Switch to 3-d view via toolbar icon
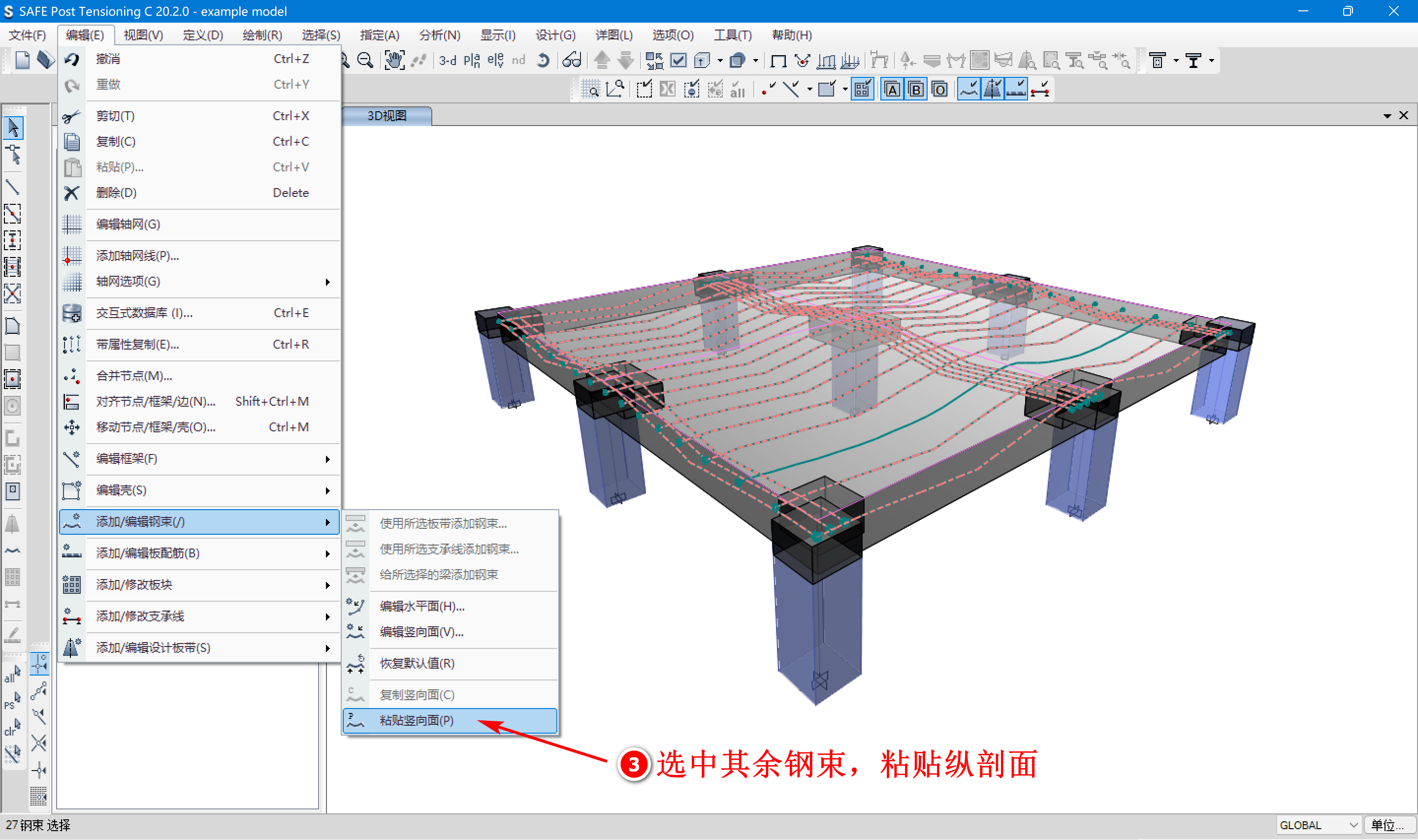This screenshot has height=840, width=1418. click(x=447, y=60)
